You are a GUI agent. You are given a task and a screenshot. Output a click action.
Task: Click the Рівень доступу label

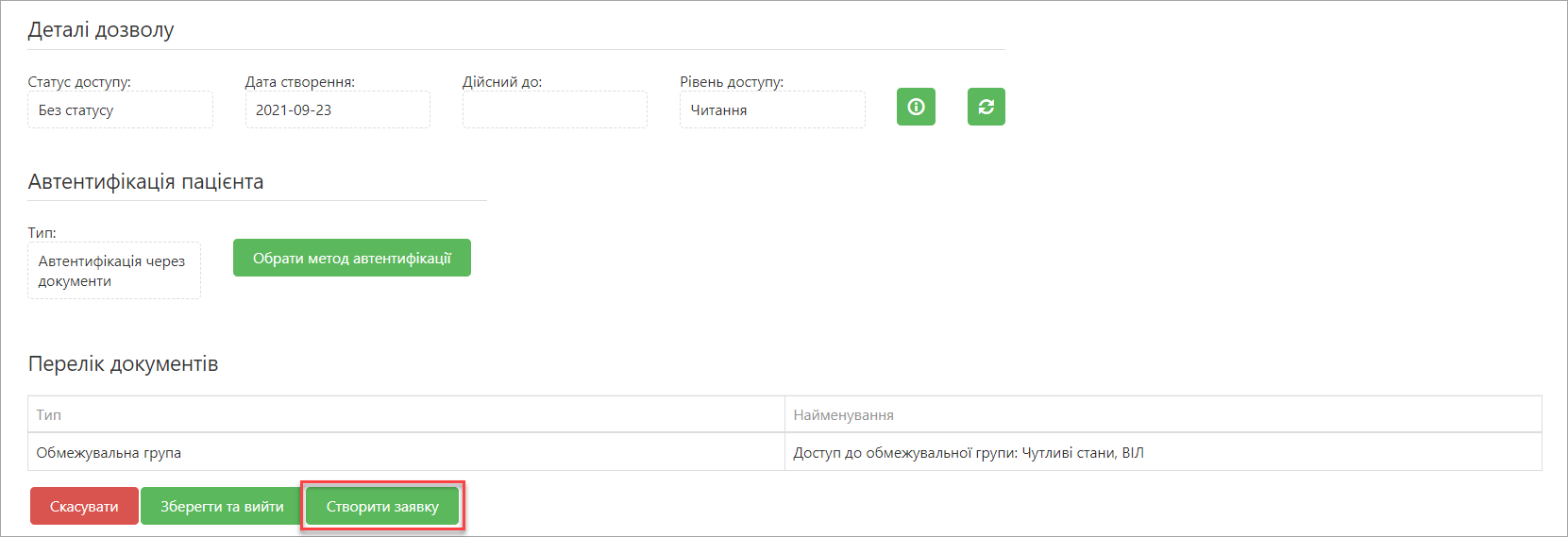[x=732, y=82]
